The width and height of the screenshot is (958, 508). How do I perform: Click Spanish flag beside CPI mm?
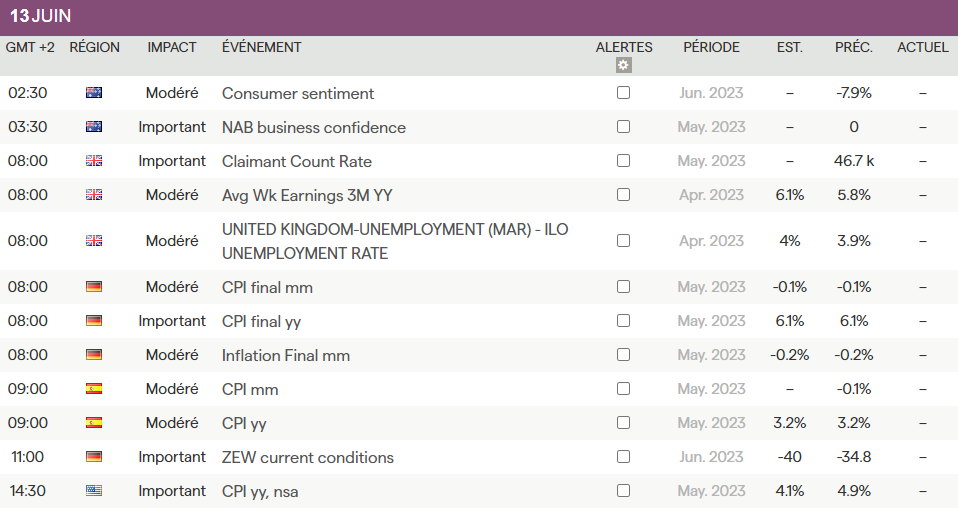coord(94,389)
